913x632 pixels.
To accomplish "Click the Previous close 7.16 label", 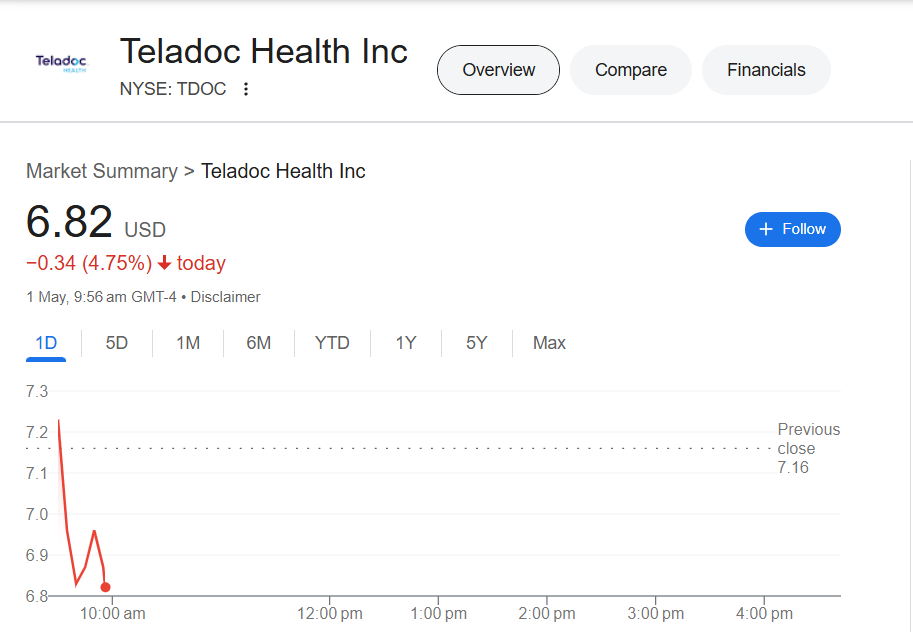I will click(x=808, y=449).
